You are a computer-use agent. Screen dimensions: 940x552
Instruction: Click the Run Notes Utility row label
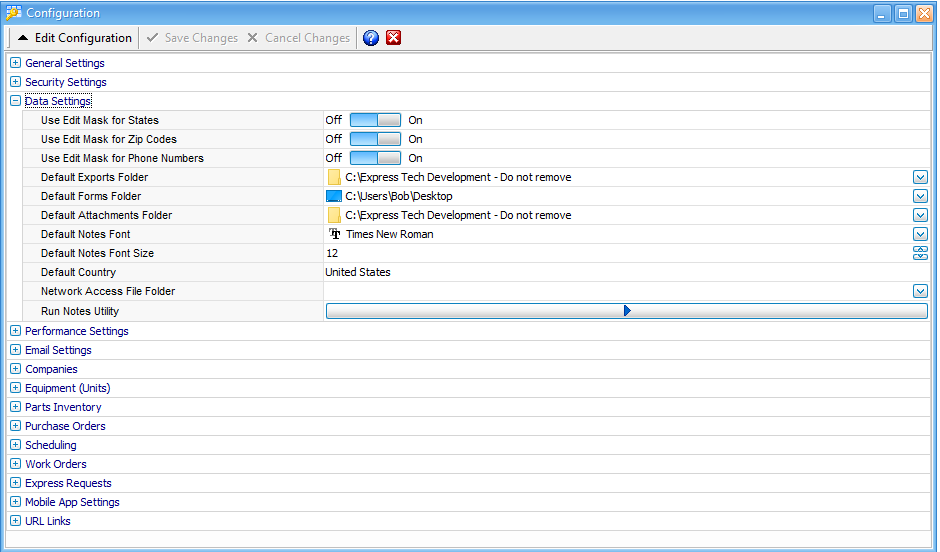80,311
